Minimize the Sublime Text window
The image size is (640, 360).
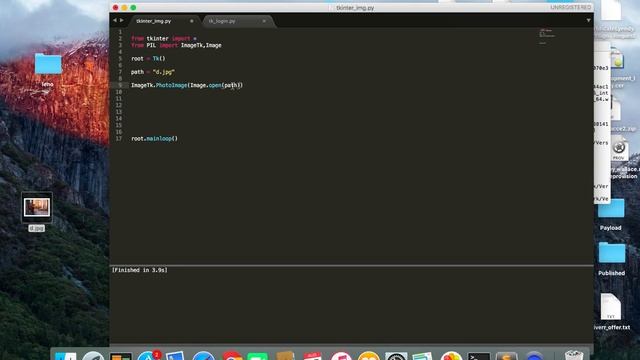click(x=124, y=7)
